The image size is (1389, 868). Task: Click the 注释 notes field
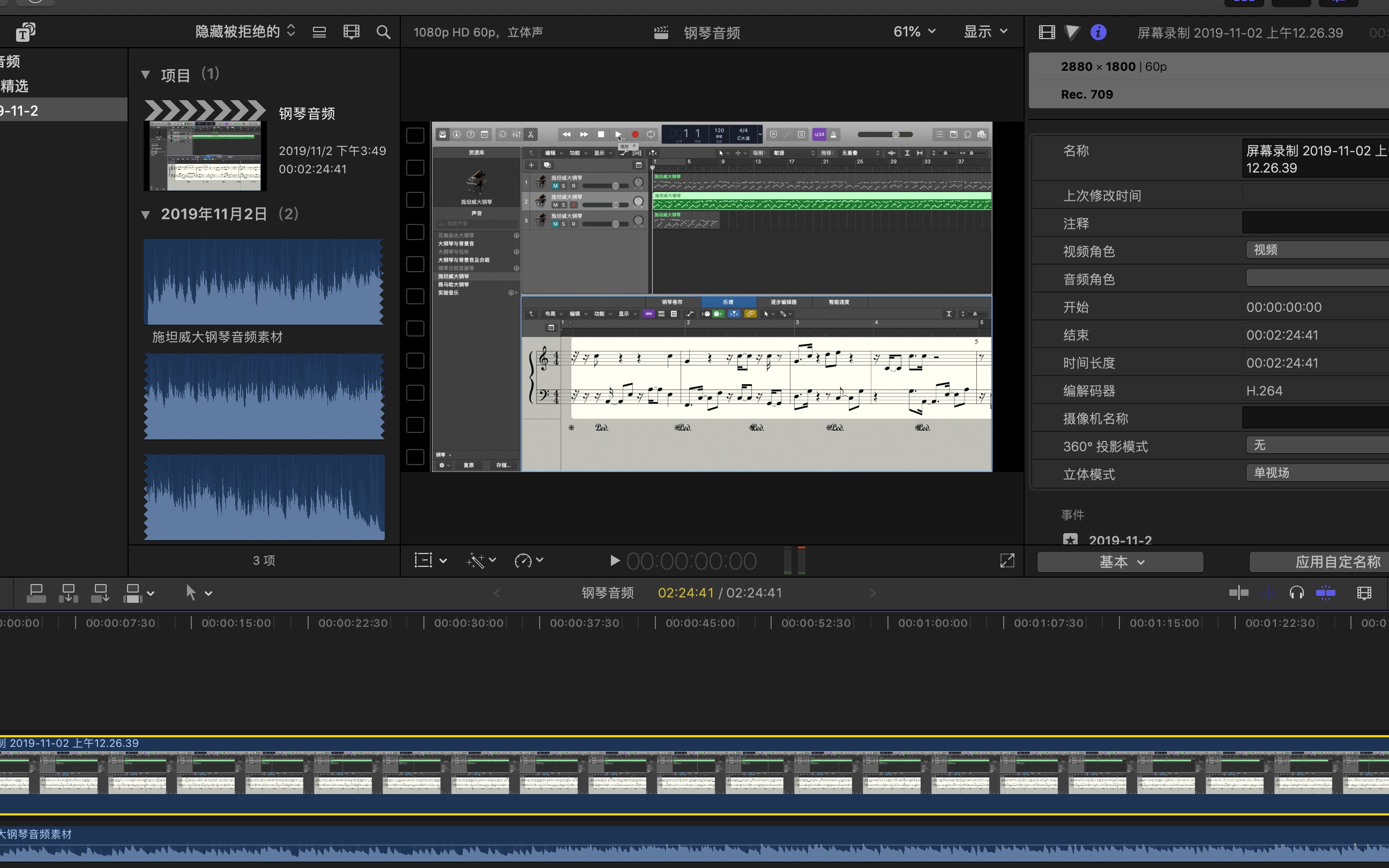[x=1315, y=222]
